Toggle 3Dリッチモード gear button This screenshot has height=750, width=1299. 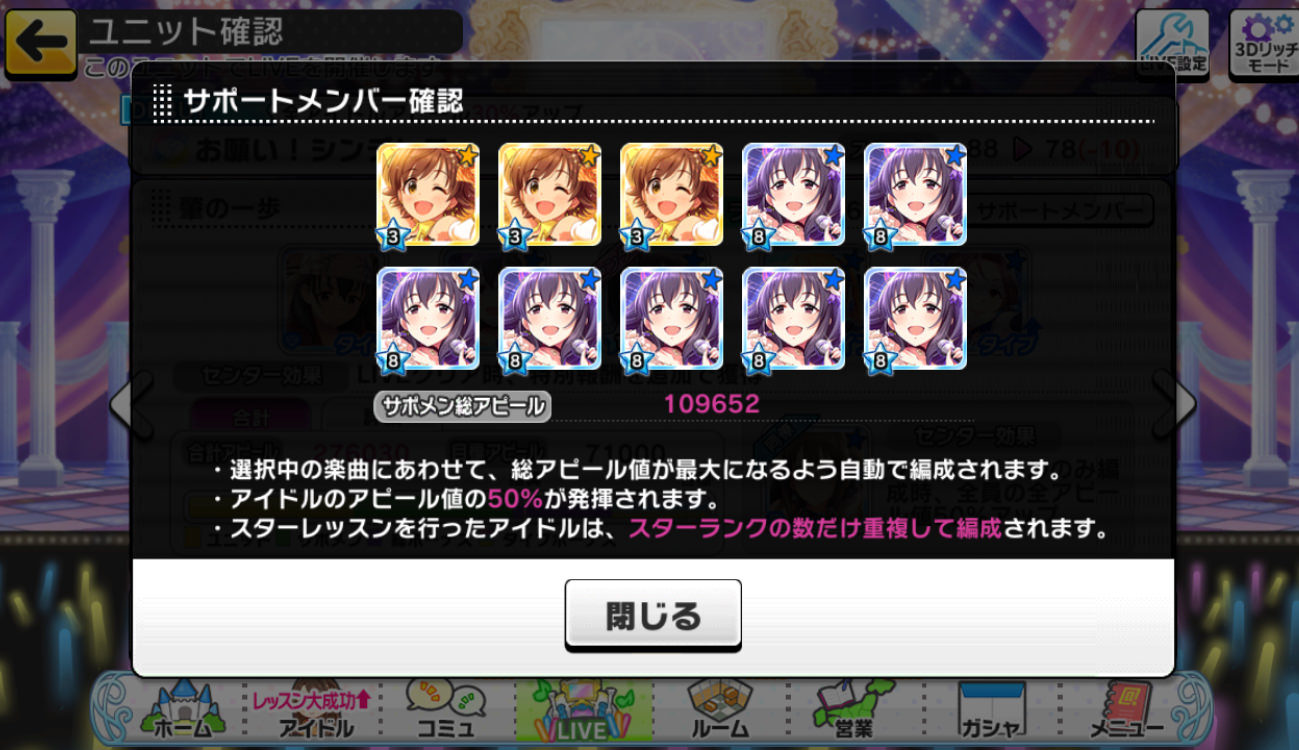1263,42
